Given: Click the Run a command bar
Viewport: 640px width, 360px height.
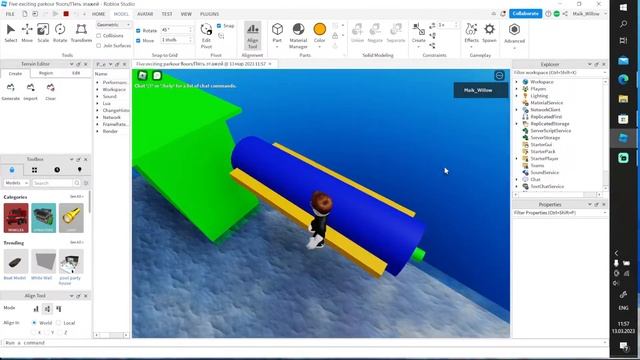Looking at the screenshot, I should 304,343.
